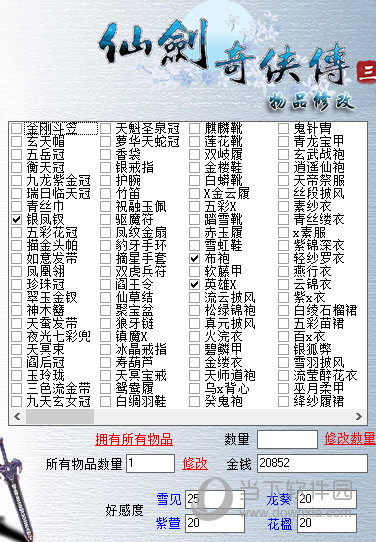Screen dimensions: 376x542
Task: Check the 鬼针胄 item
Action: 283,129
